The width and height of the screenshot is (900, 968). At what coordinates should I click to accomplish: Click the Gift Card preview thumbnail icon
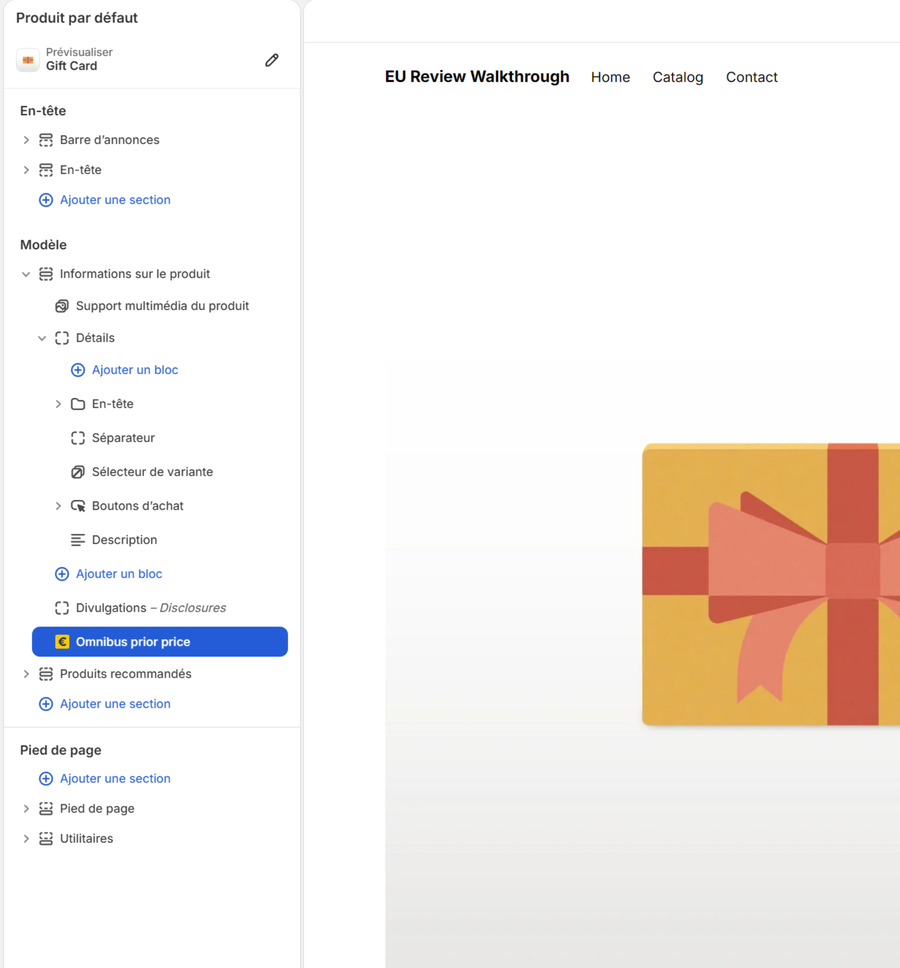point(28,60)
